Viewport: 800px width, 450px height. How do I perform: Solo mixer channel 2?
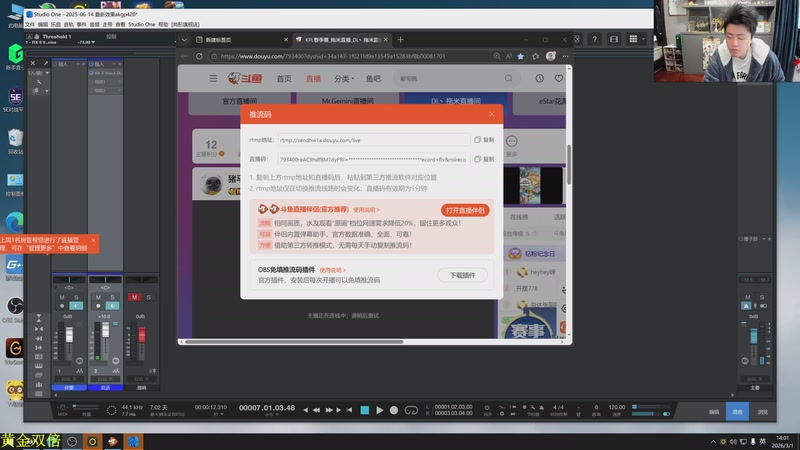pyautogui.click(x=113, y=297)
